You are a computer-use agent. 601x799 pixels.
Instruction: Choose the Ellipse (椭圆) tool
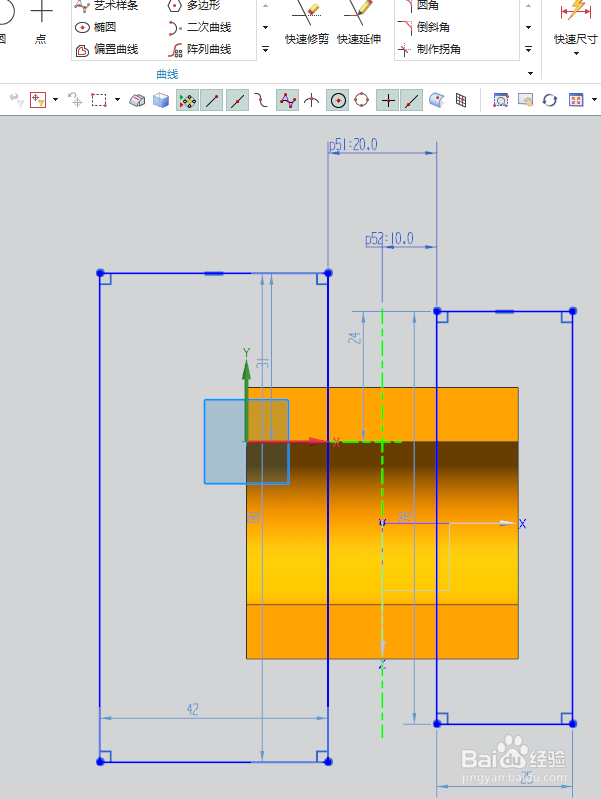click(95, 27)
